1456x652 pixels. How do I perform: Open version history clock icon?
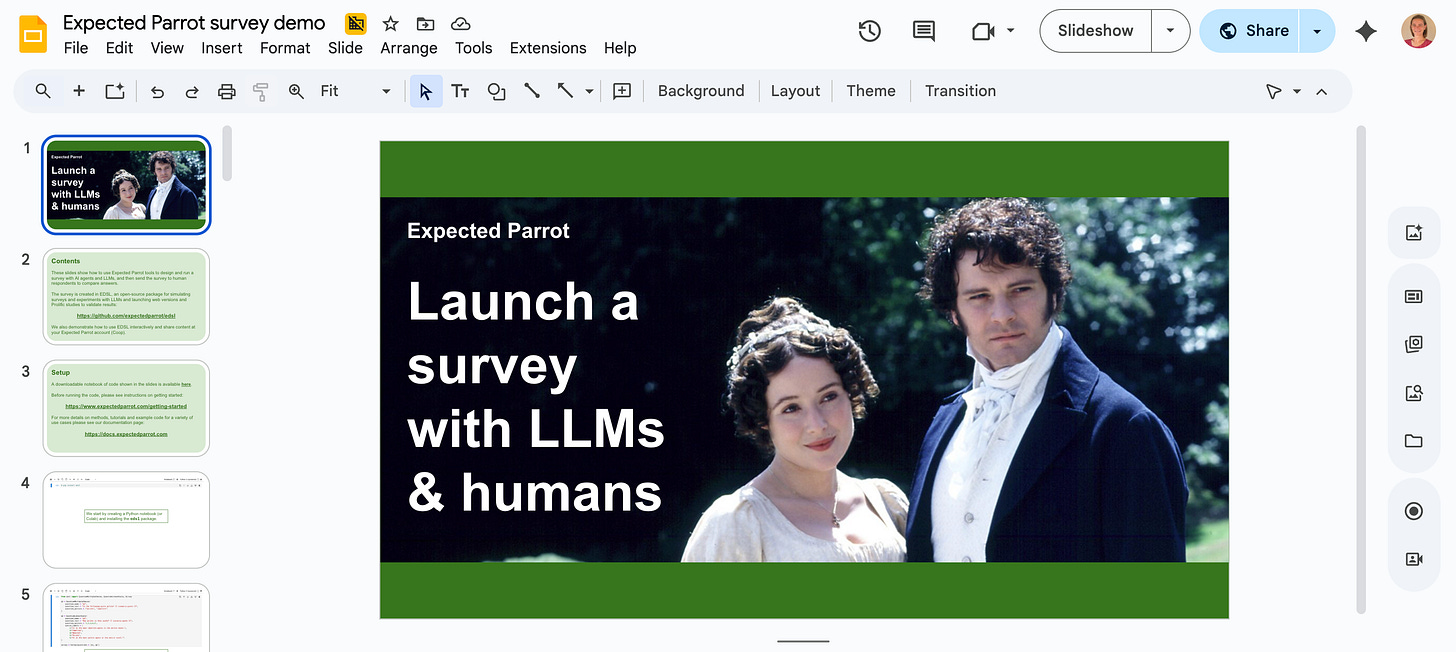[870, 31]
